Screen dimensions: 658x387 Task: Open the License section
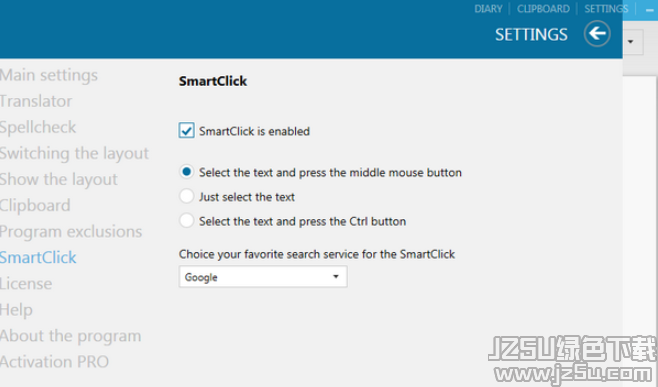pyautogui.click(x=26, y=284)
